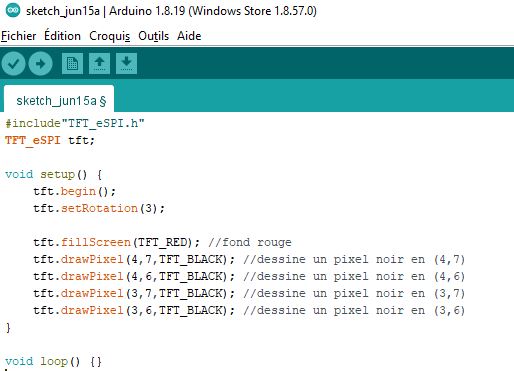The image size is (514, 371).
Task: Open a sketch with the up-arrow icon
Action: pos(99,63)
